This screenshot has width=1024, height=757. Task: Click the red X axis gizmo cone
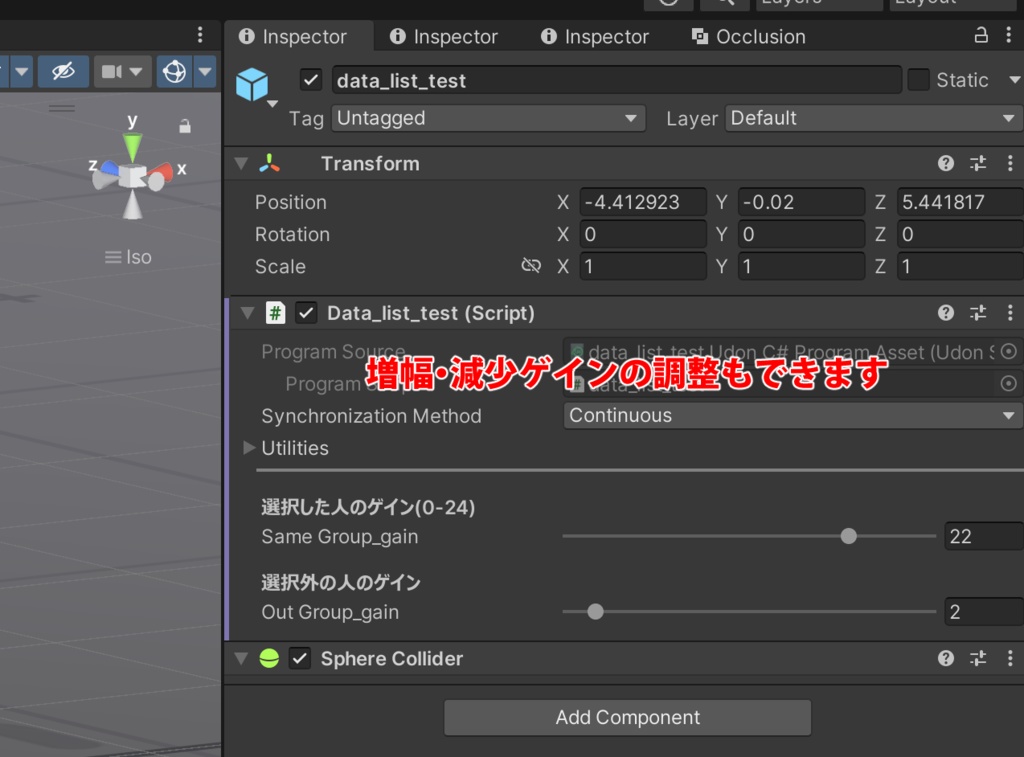[162, 173]
